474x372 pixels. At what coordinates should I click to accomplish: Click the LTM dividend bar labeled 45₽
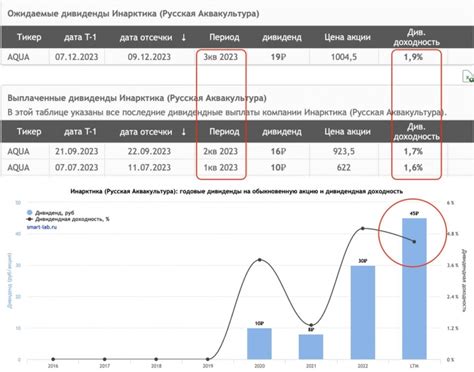(414, 289)
